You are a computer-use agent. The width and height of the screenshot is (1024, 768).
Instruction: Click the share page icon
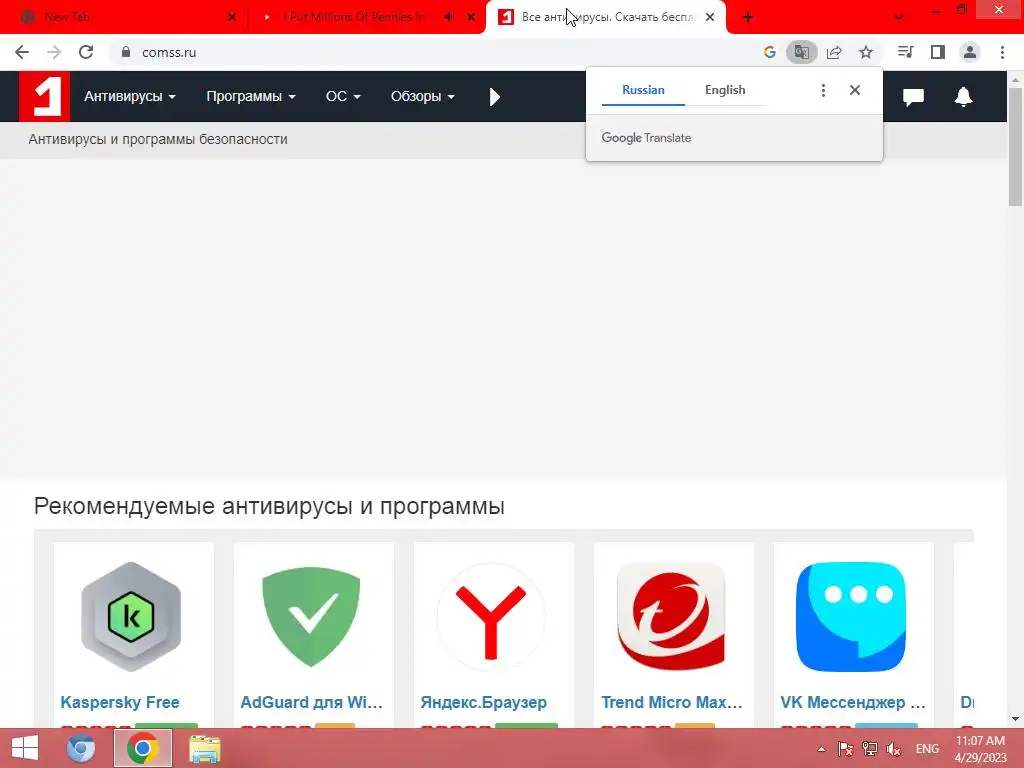tap(834, 52)
